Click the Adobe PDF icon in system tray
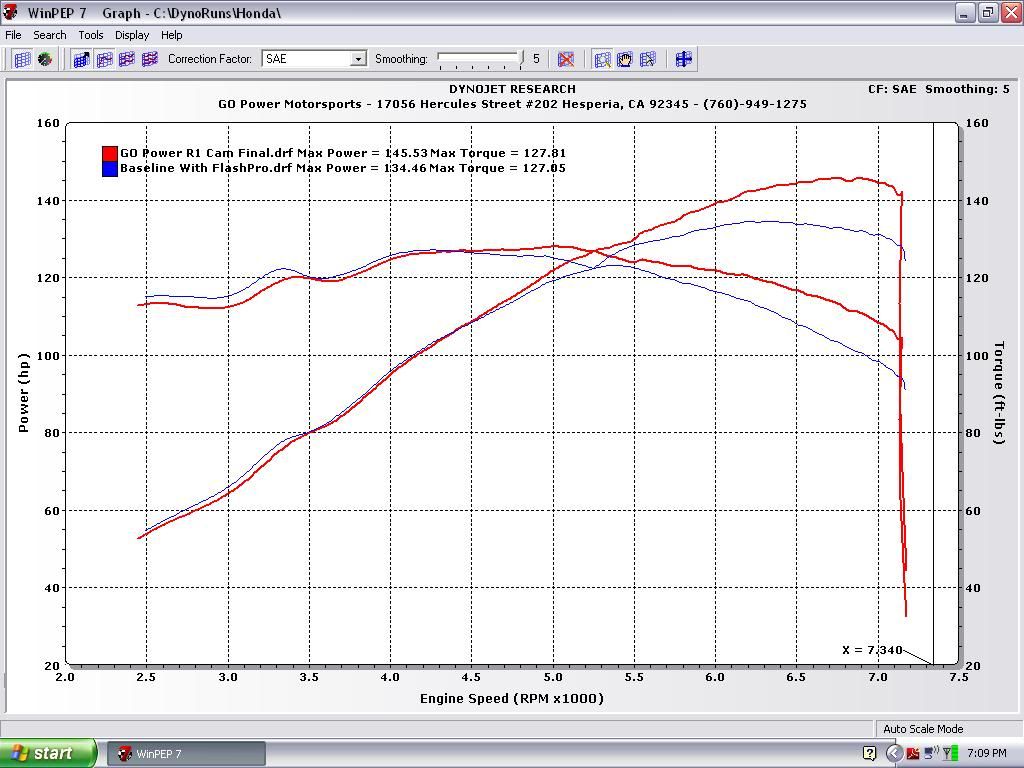This screenshot has height=768, width=1024. click(x=913, y=753)
